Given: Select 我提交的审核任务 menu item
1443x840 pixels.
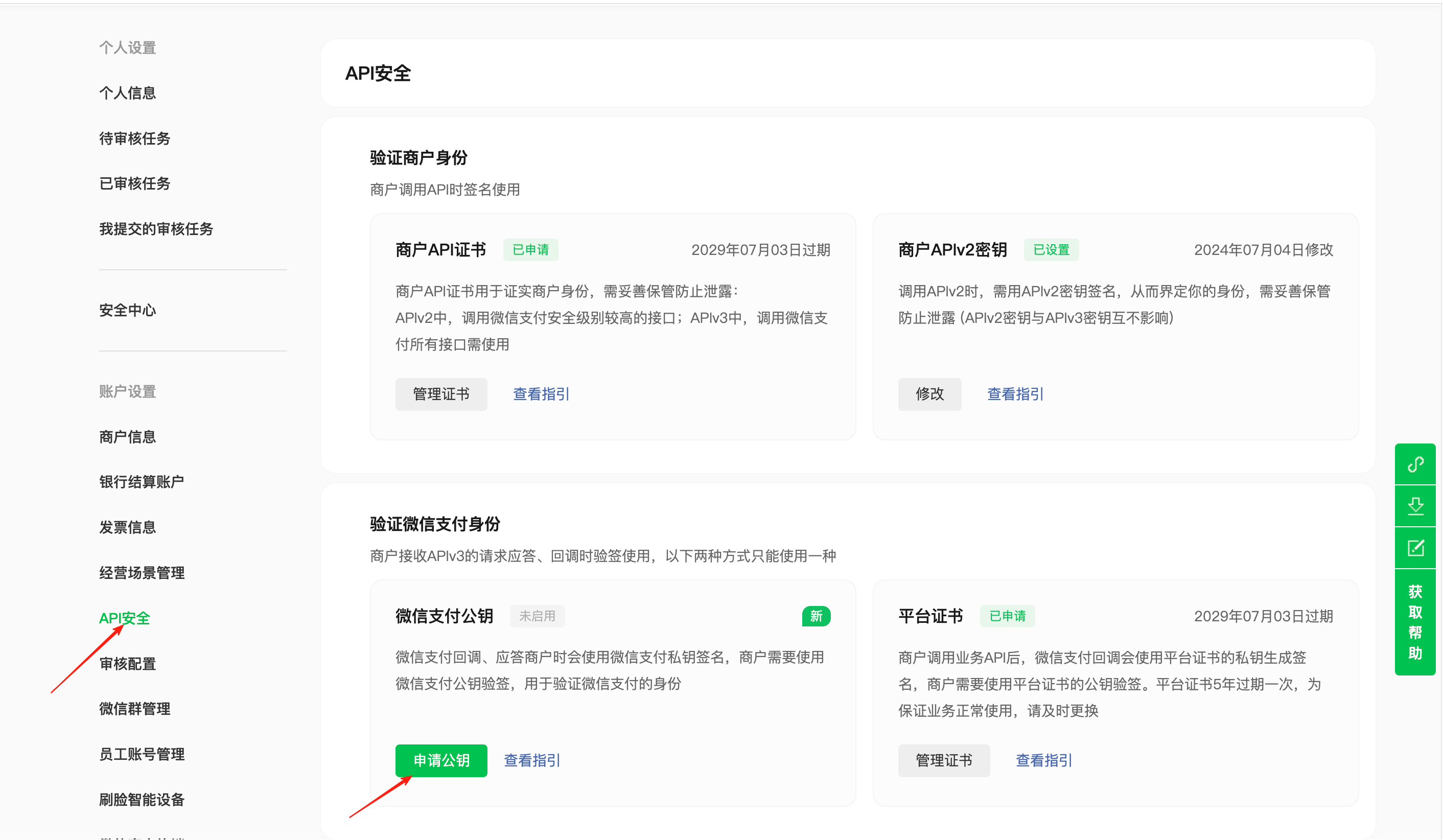Looking at the screenshot, I should click(x=156, y=228).
